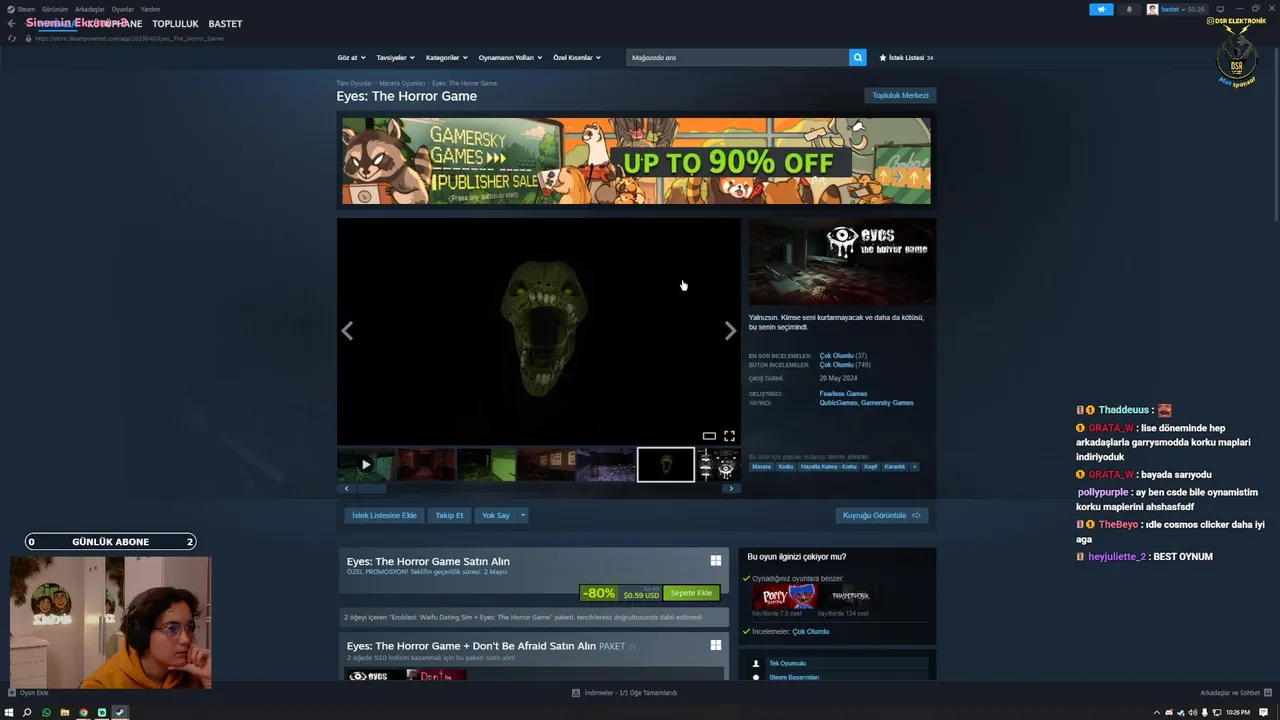
Task: Open the notifications bell
Action: tap(1129, 9)
